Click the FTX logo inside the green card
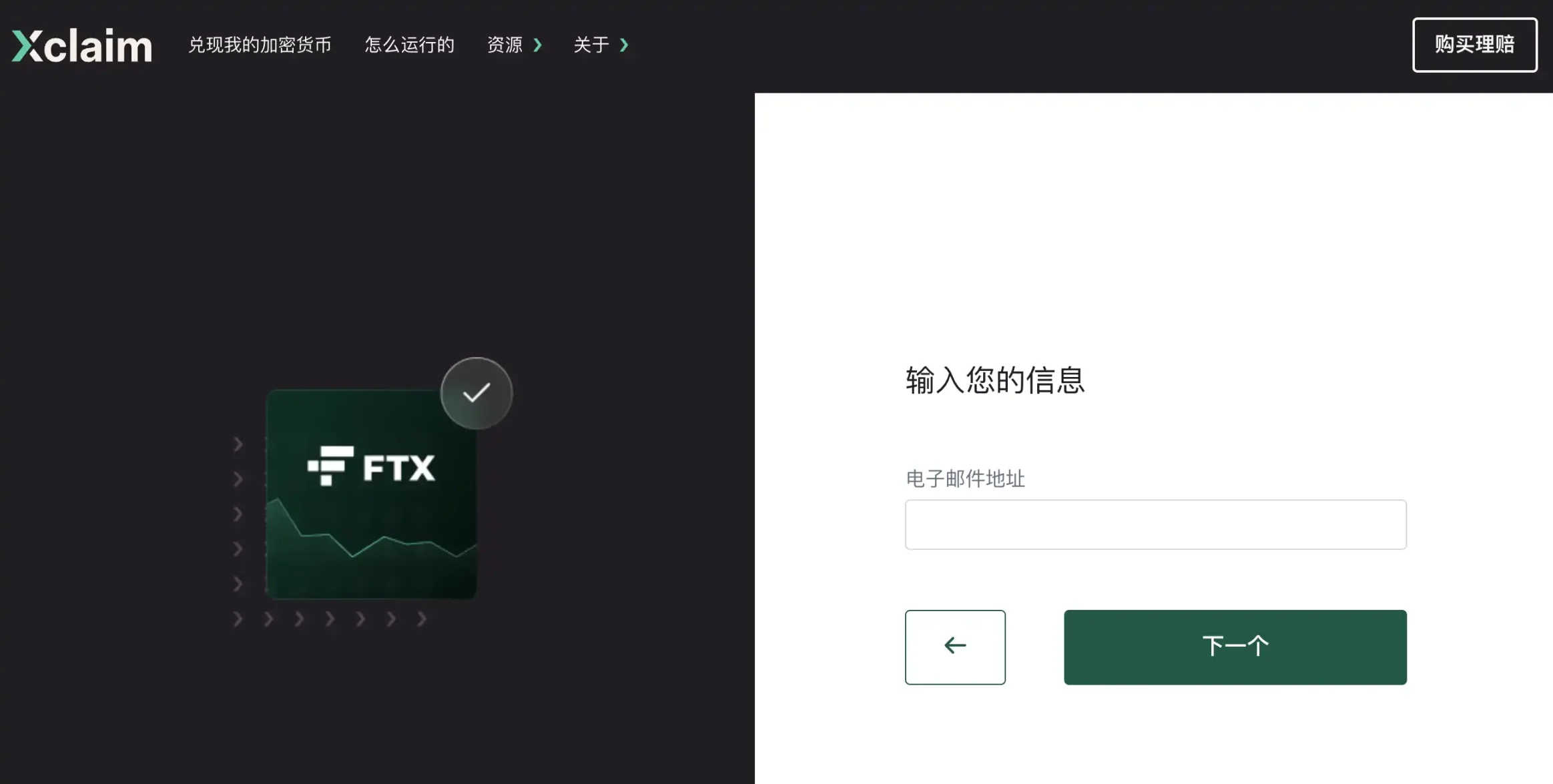 click(x=371, y=467)
